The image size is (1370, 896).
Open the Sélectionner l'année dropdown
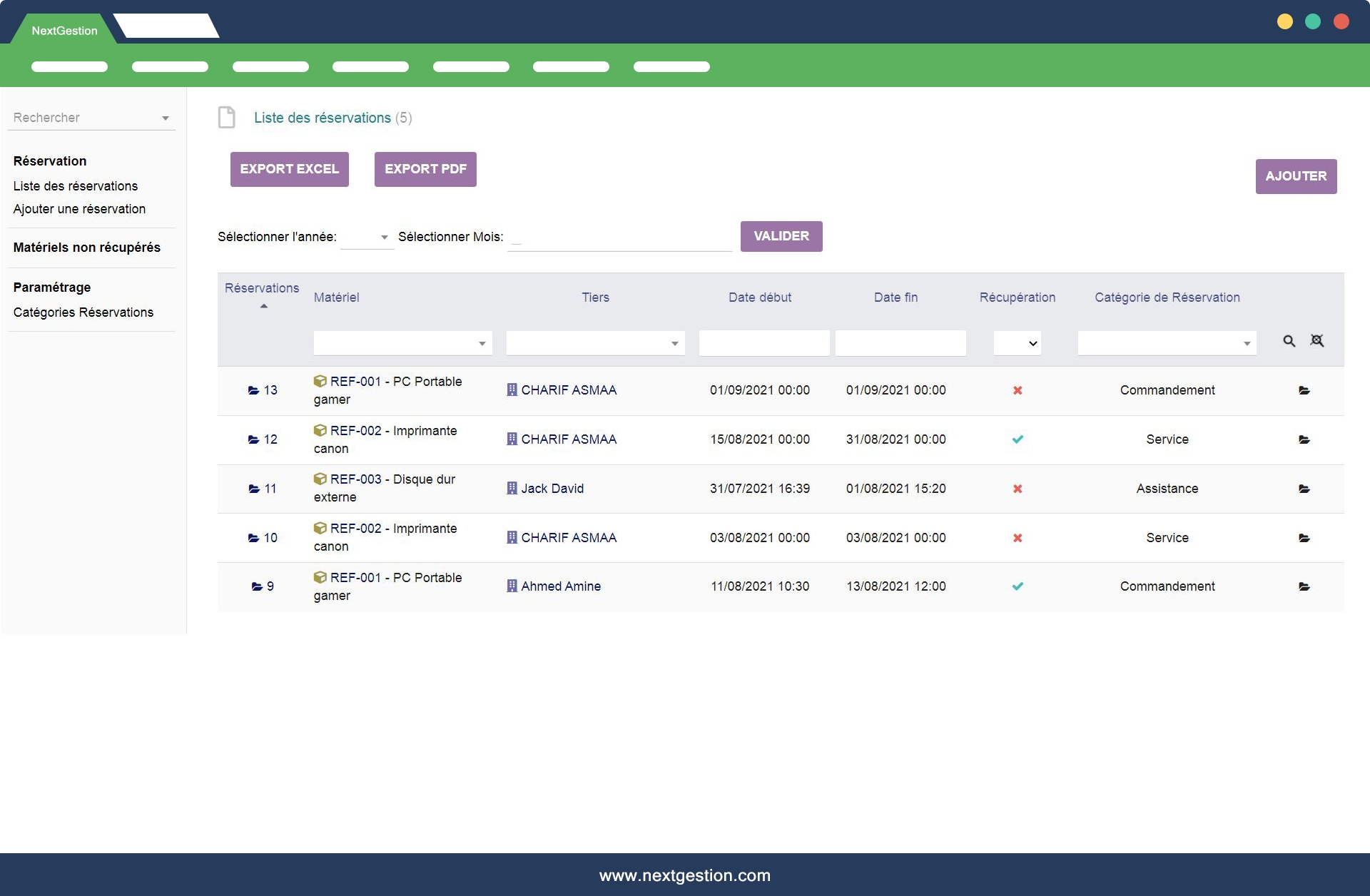pyautogui.click(x=367, y=237)
